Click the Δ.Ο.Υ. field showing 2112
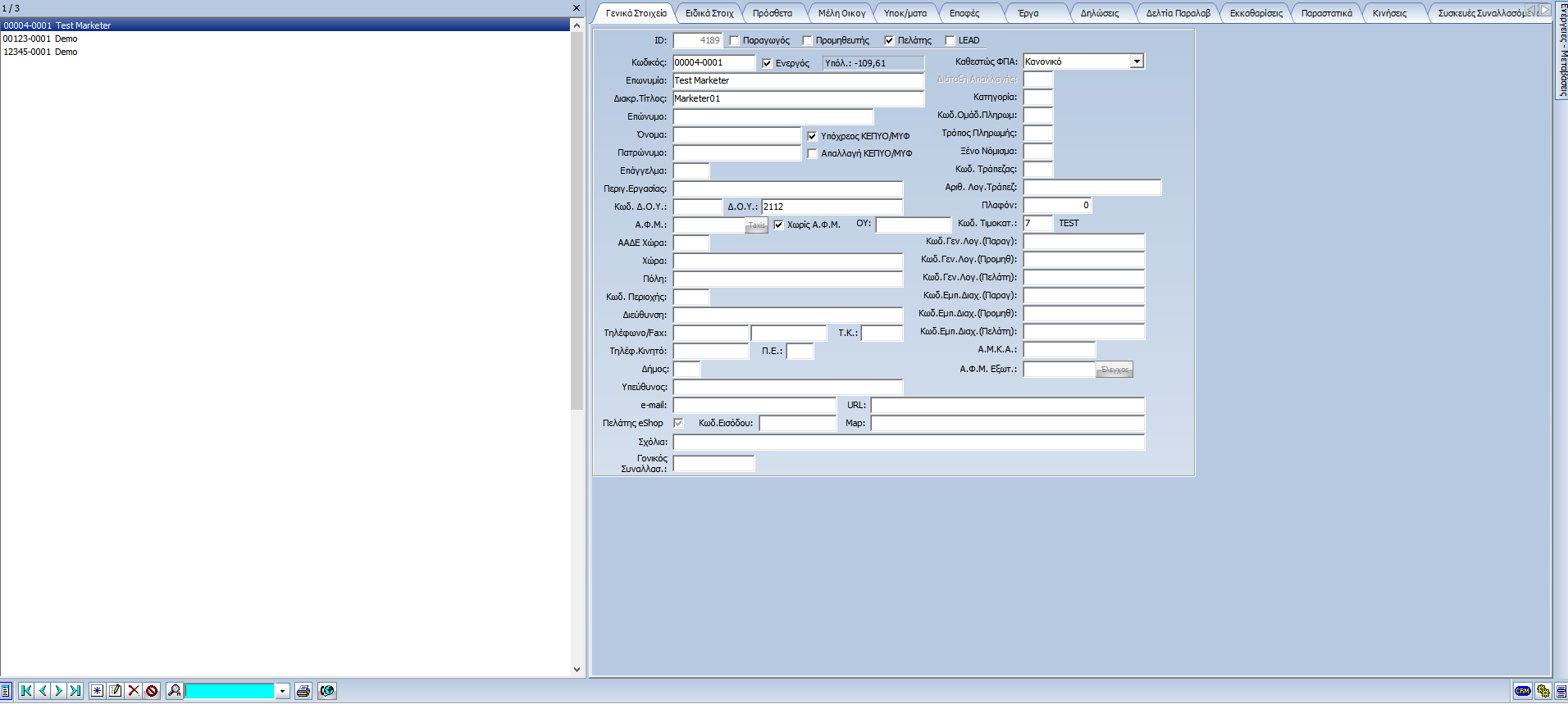Image resolution: width=1568 pixels, height=704 pixels. point(832,207)
